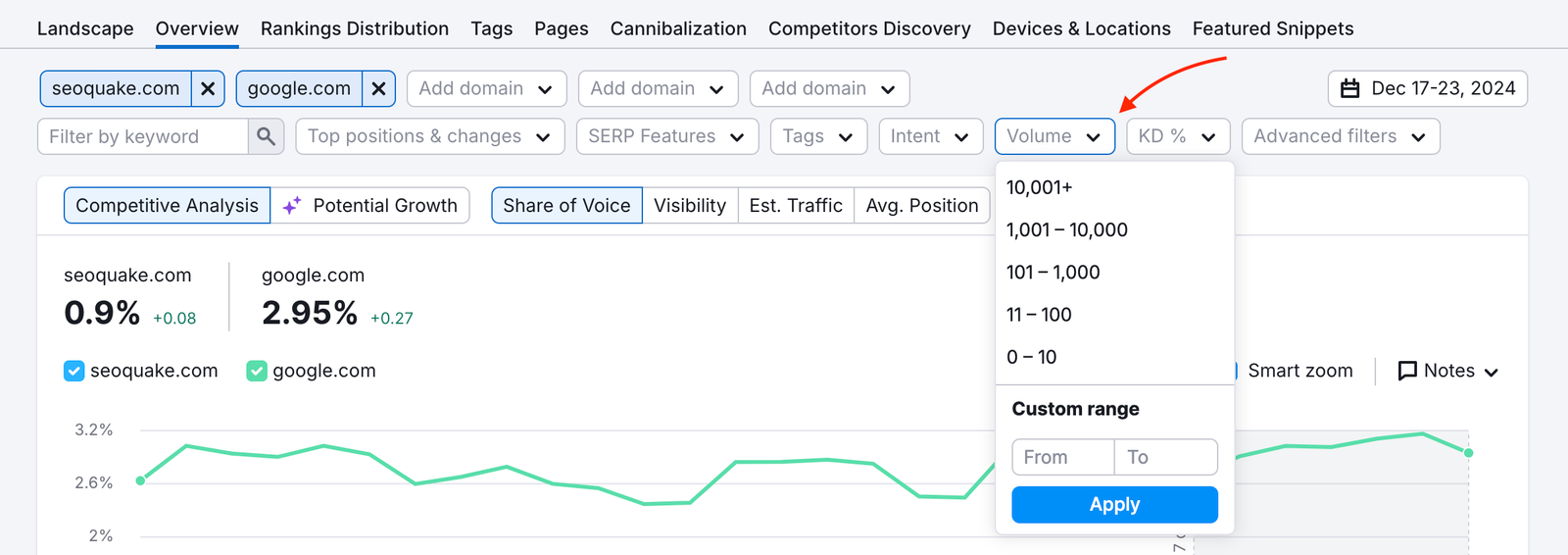Screen dimensions: 1568x555
Task: Click the seoquake.com domain chip
Action: pyautogui.click(x=116, y=88)
